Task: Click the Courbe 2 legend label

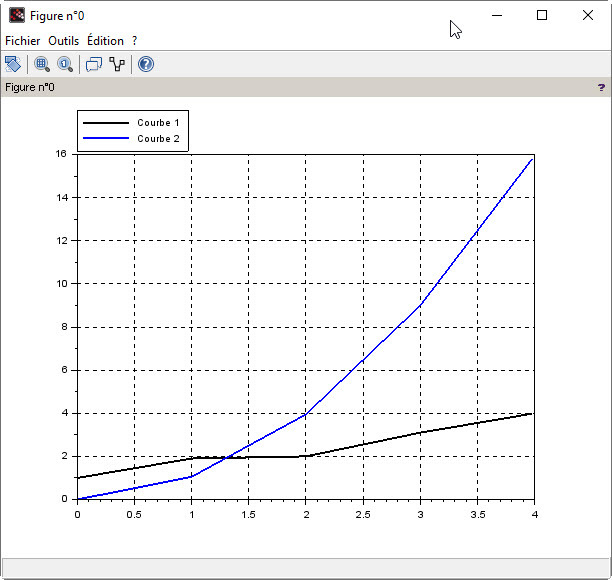Action: pyautogui.click(x=158, y=139)
